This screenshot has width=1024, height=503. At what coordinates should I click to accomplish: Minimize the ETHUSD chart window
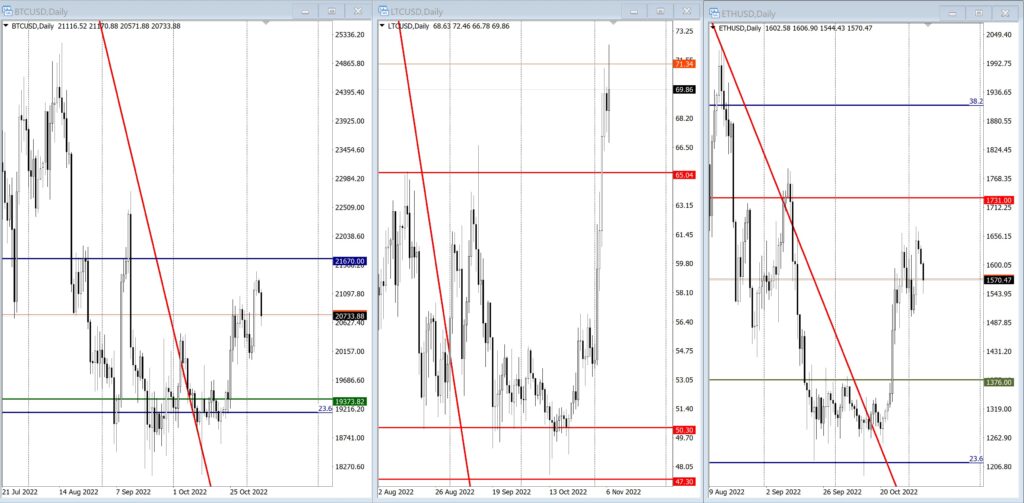pyautogui.click(x=952, y=12)
